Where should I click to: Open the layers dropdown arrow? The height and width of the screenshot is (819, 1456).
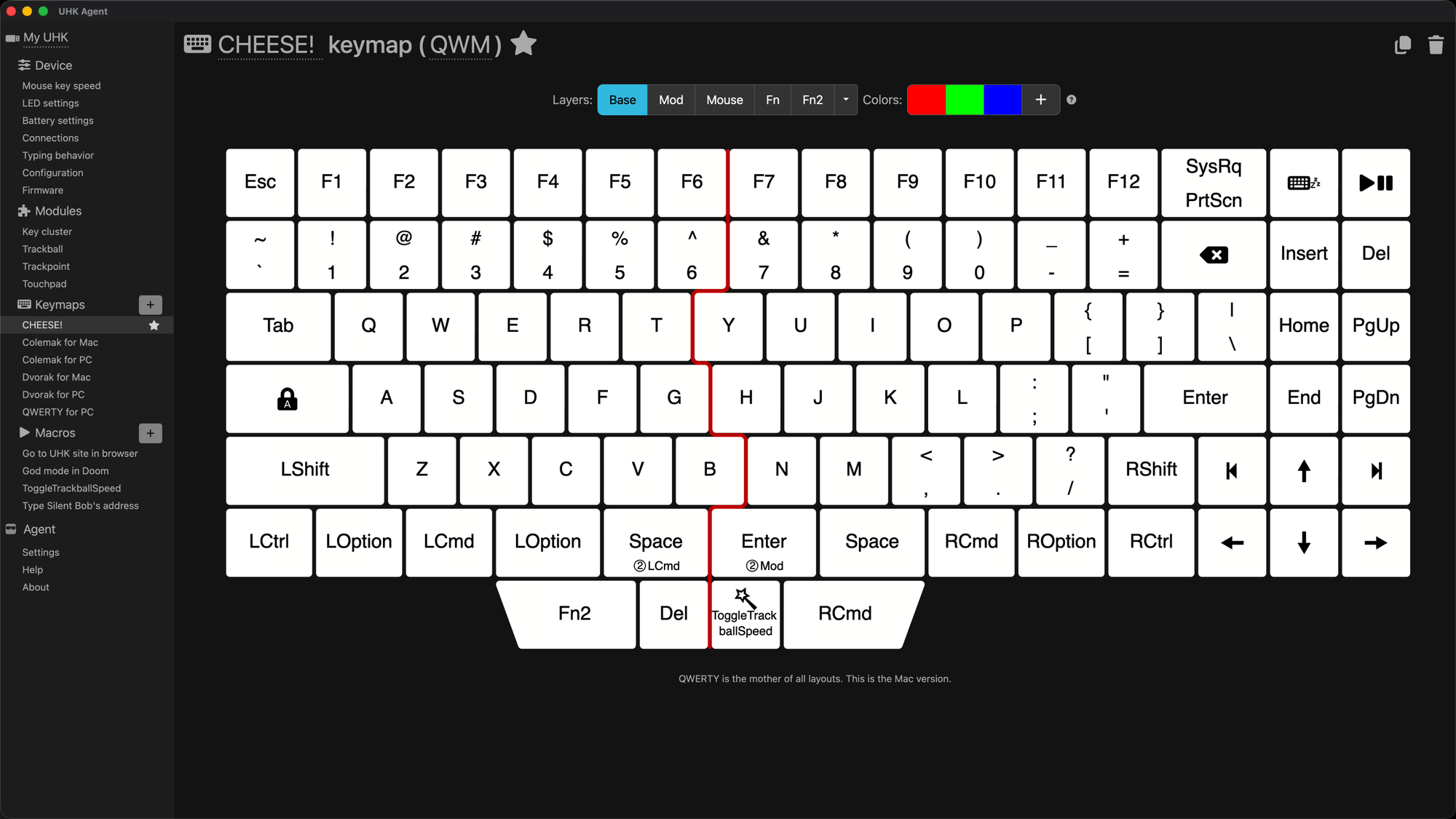[x=846, y=100]
